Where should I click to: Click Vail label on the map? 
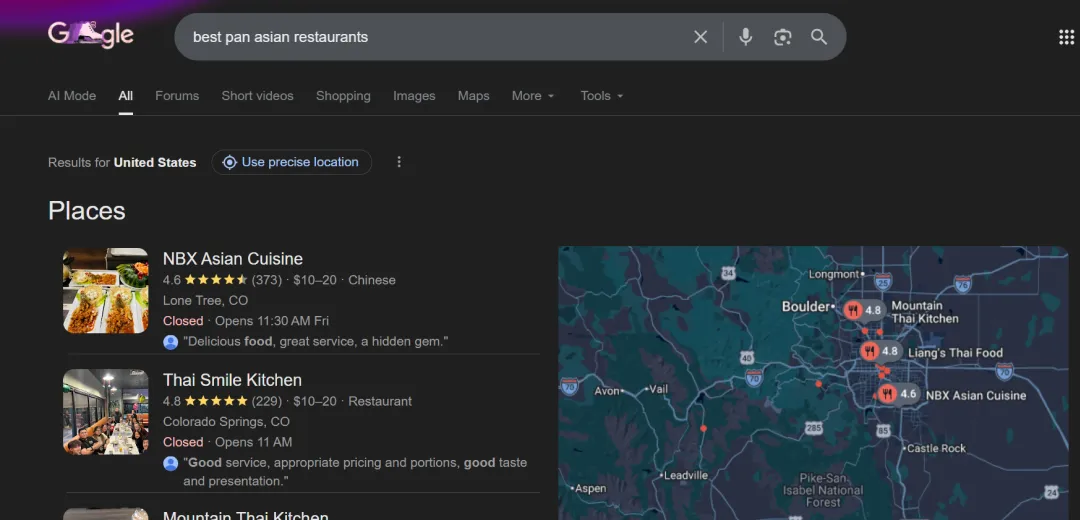658,389
